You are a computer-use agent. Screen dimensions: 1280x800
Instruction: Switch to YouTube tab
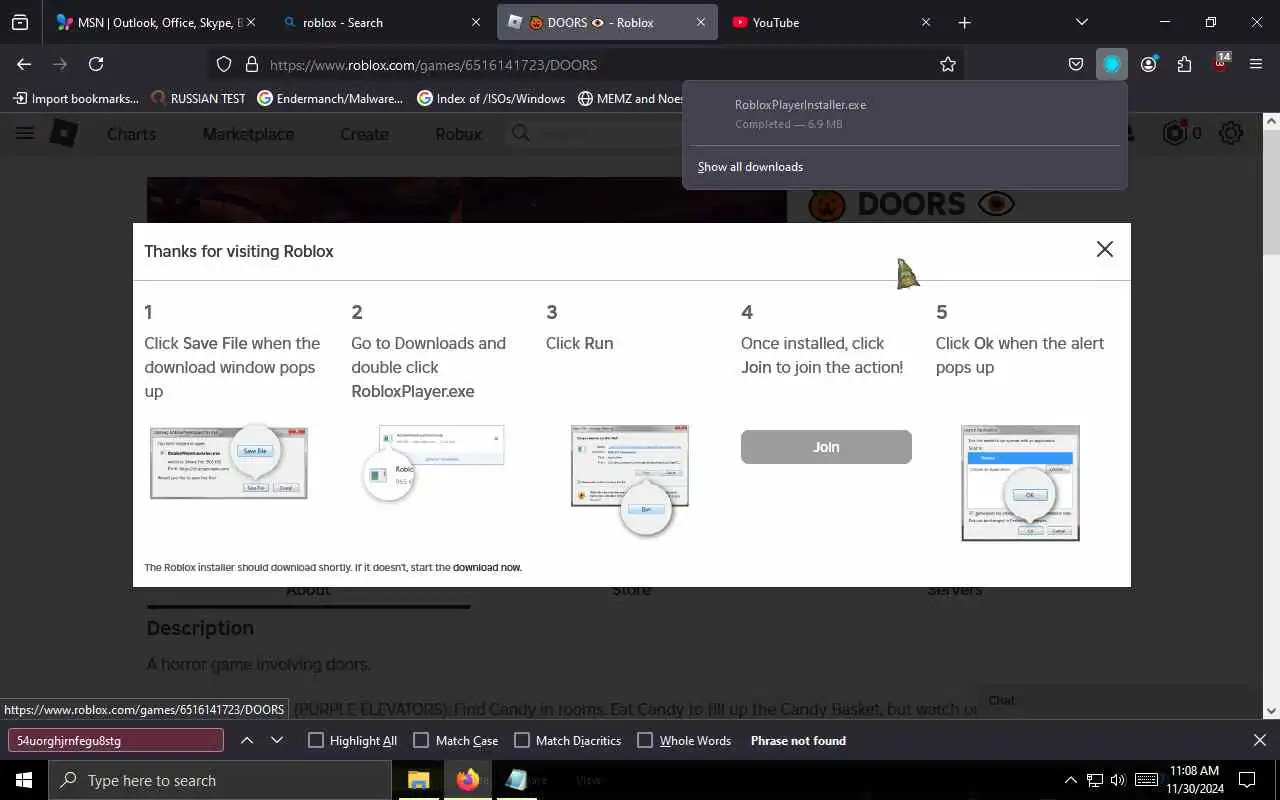831,22
